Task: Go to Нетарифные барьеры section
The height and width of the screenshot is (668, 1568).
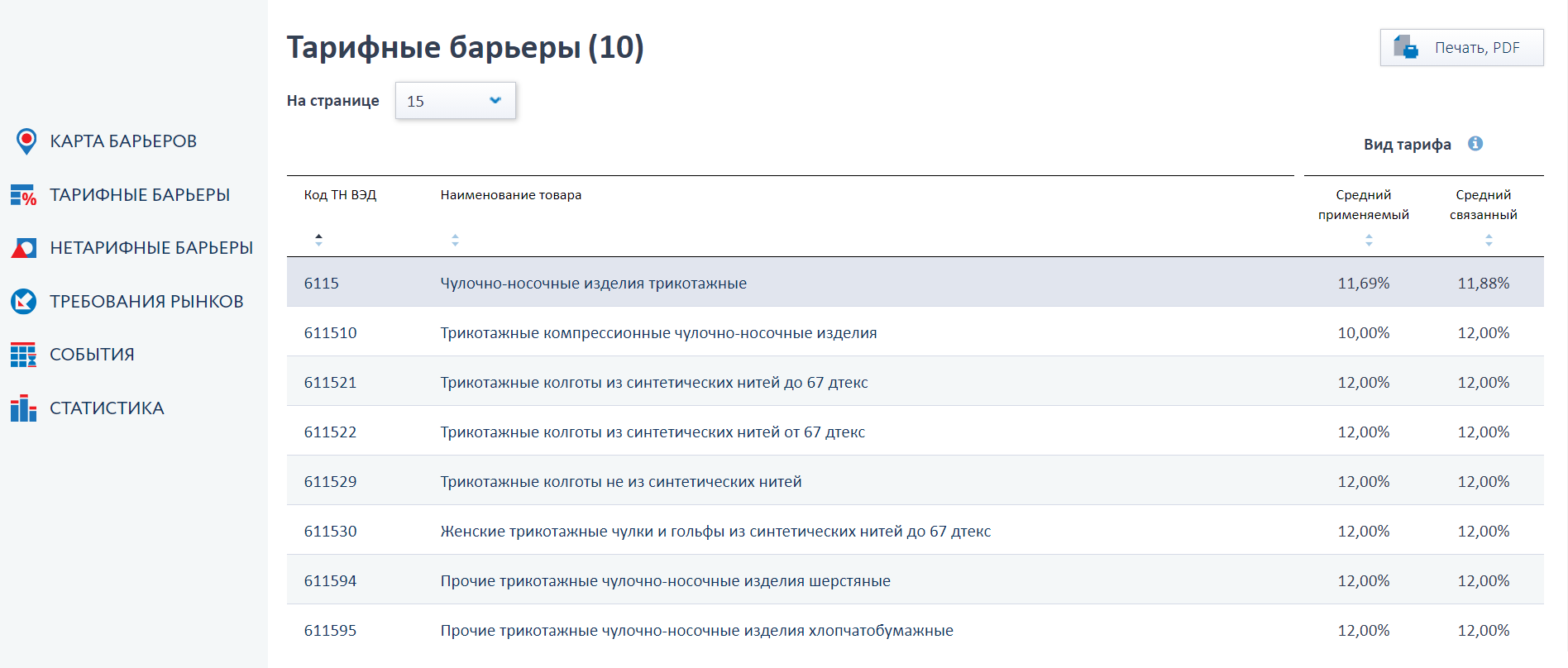Action: click(x=151, y=248)
